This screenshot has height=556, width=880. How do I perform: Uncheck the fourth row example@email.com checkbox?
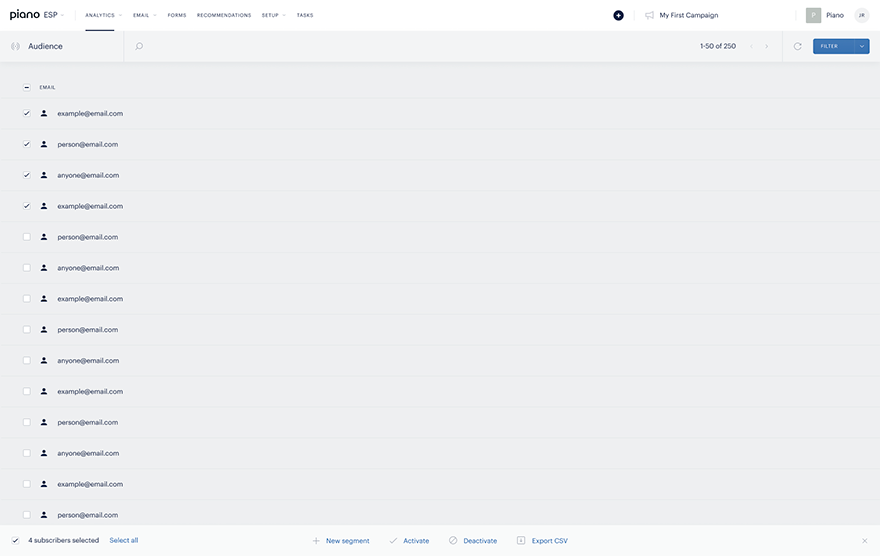tap(26, 206)
